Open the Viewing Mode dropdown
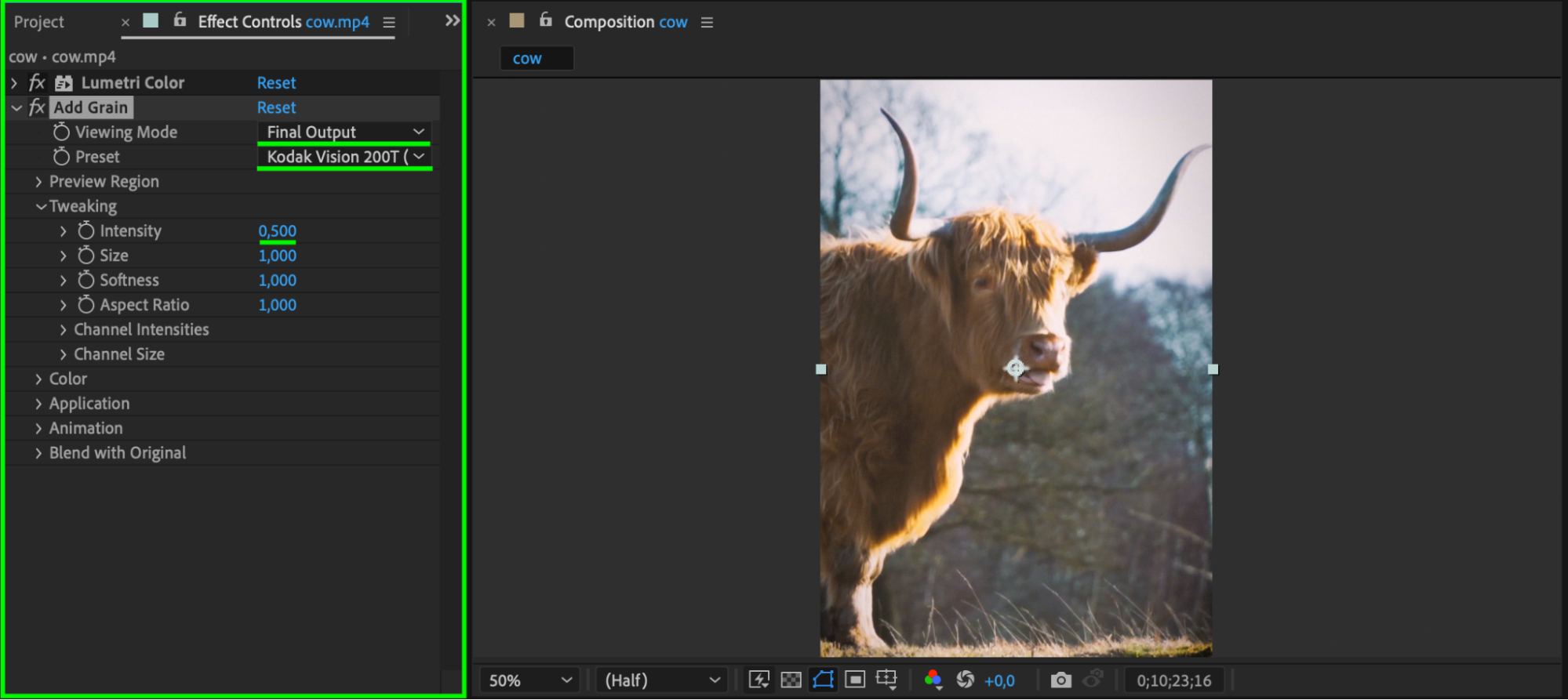The width and height of the screenshot is (1568, 700). 344,132
